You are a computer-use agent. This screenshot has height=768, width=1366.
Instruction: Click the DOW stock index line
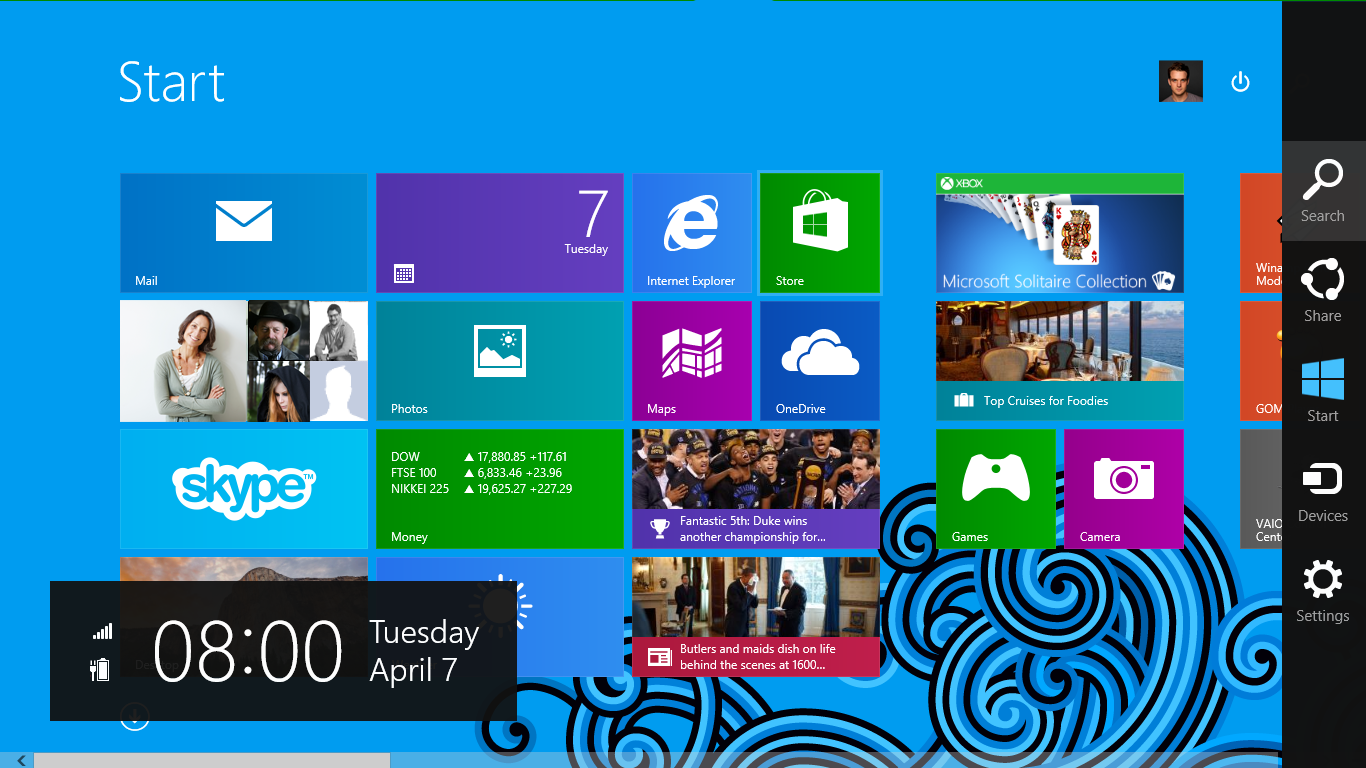pos(479,457)
